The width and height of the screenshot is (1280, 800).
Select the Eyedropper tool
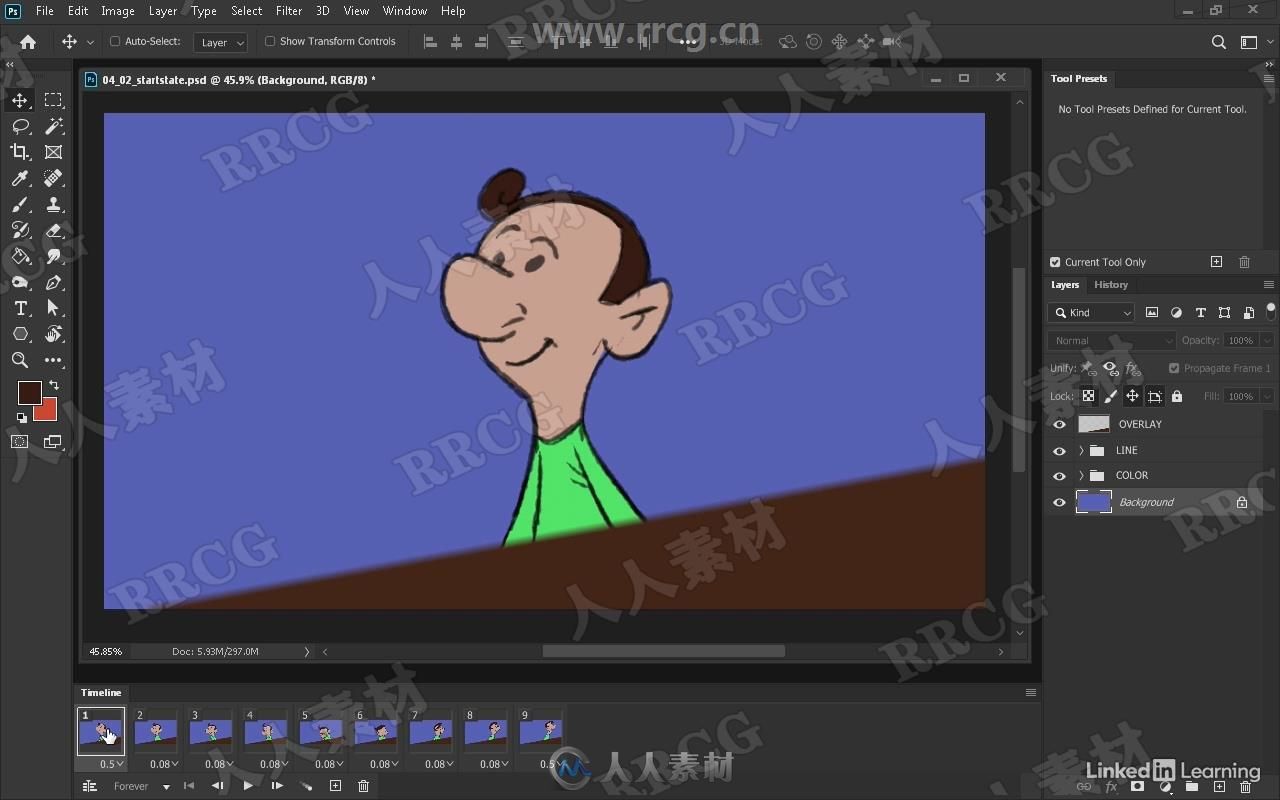[20, 178]
